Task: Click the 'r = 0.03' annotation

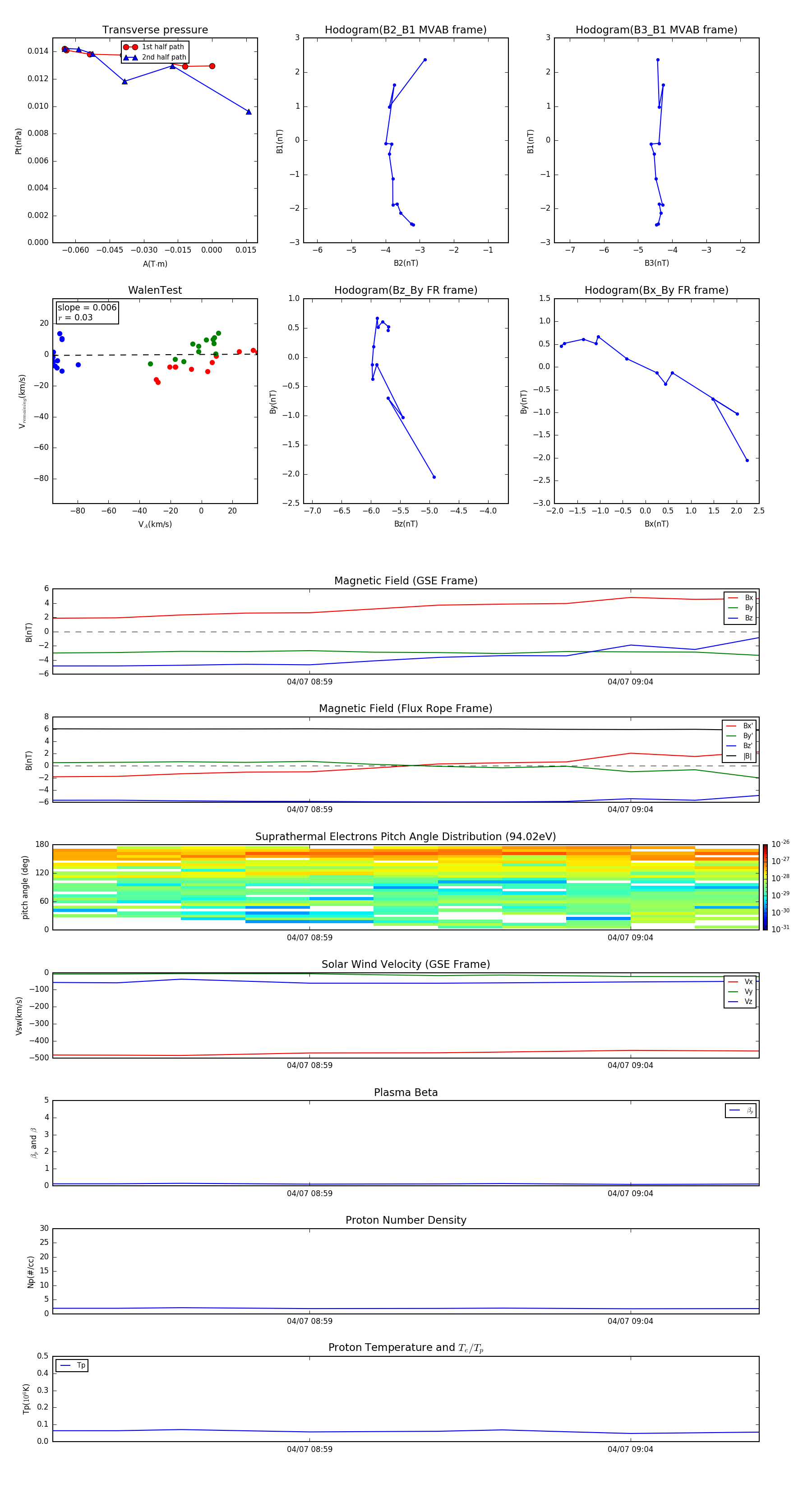Action: click(x=75, y=317)
